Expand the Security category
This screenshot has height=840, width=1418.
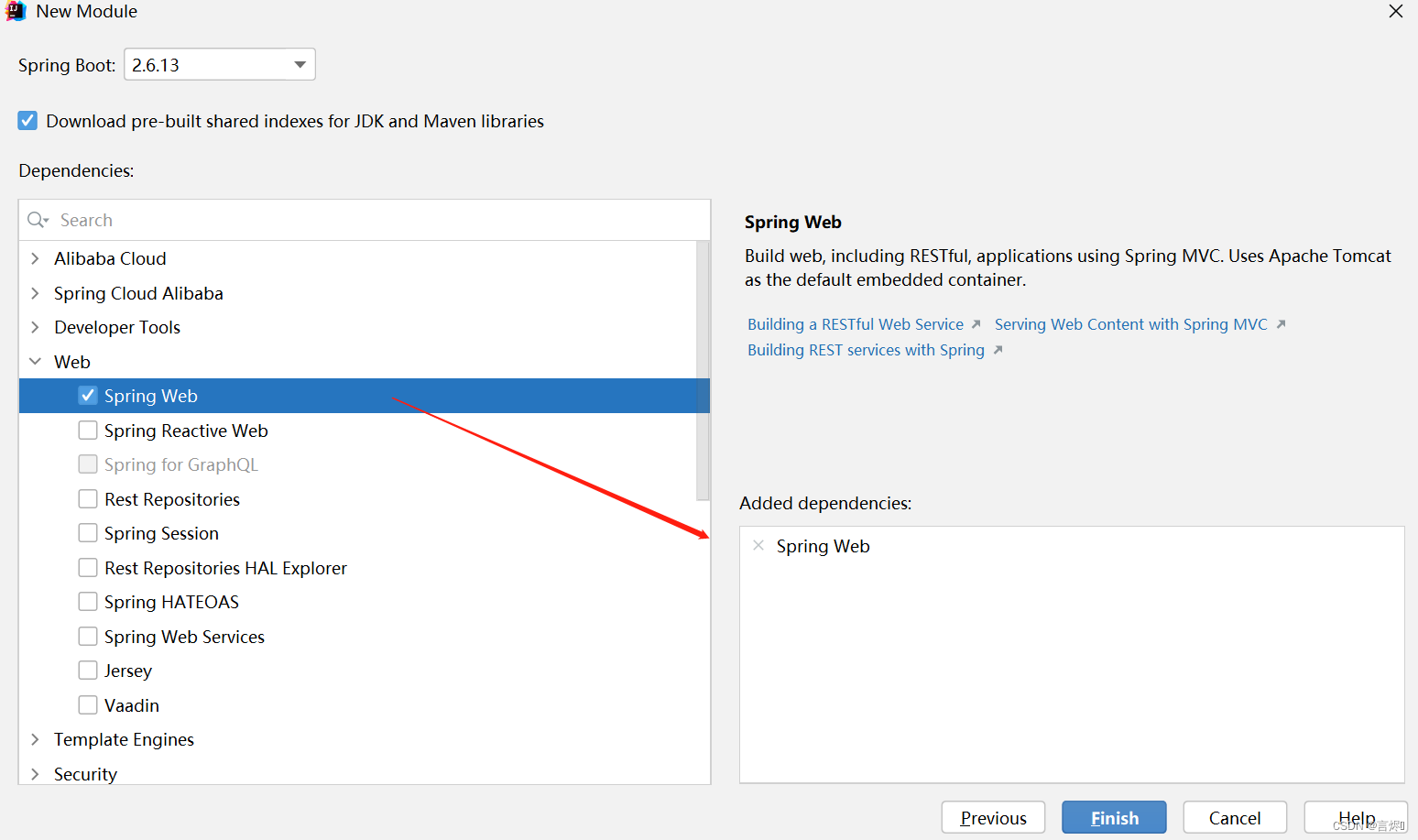tap(35, 774)
